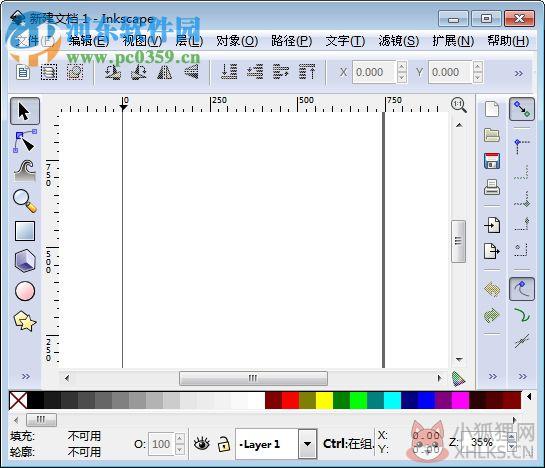Create new document from command bar
This screenshot has width=545, height=468.
pyautogui.click(x=492, y=109)
